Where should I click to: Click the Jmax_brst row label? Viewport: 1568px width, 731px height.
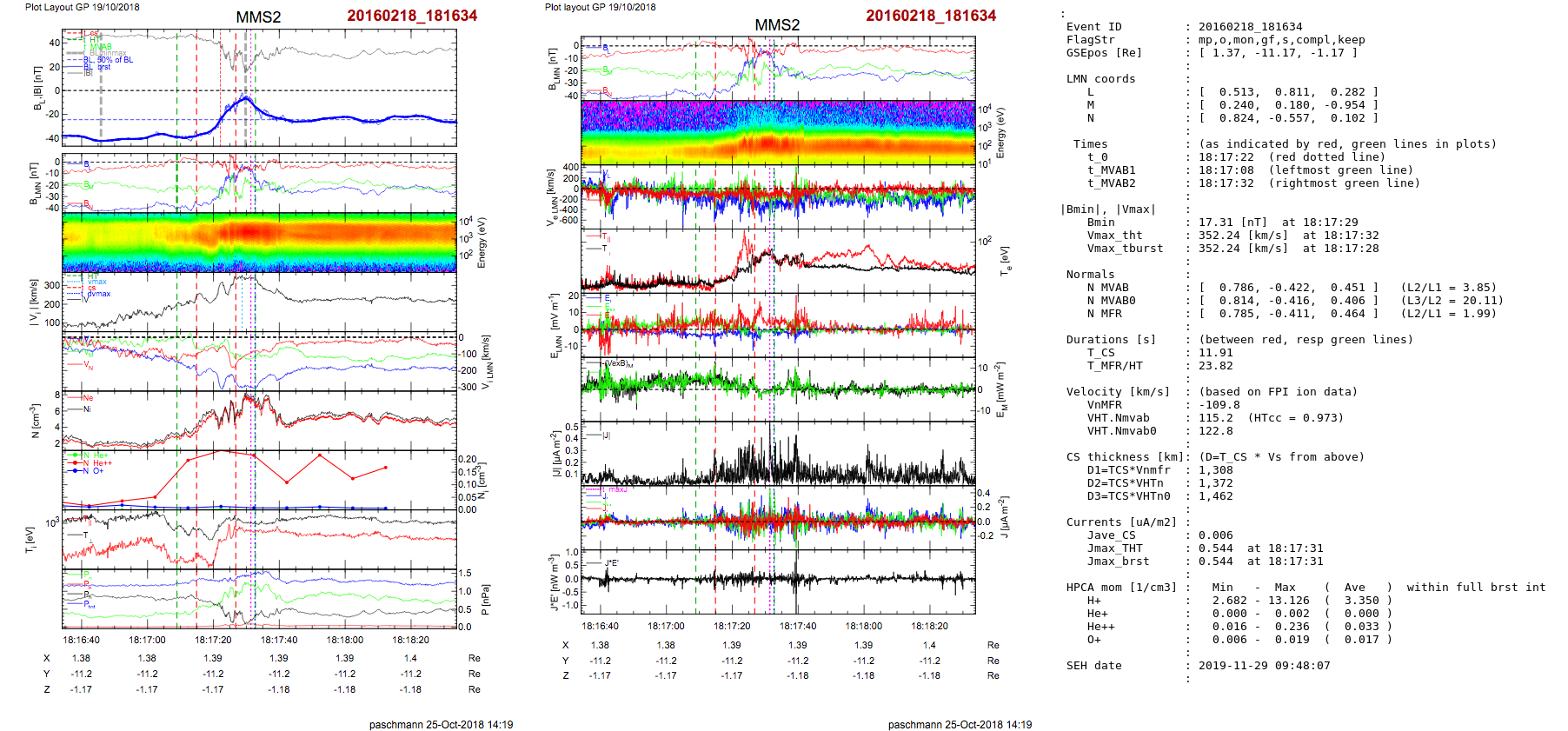click(x=1119, y=562)
